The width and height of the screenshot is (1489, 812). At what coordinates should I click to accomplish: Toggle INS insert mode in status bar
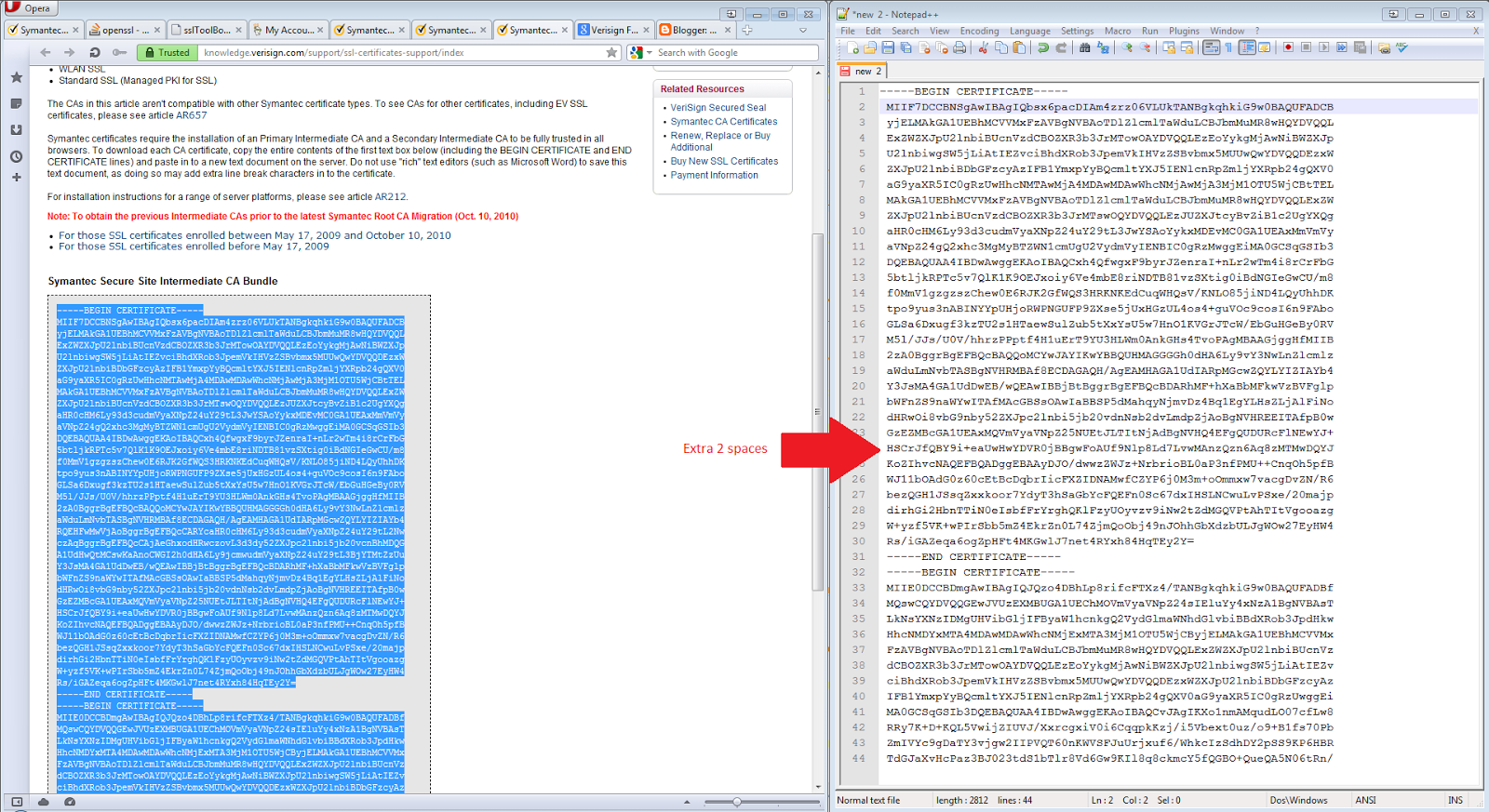click(1455, 800)
